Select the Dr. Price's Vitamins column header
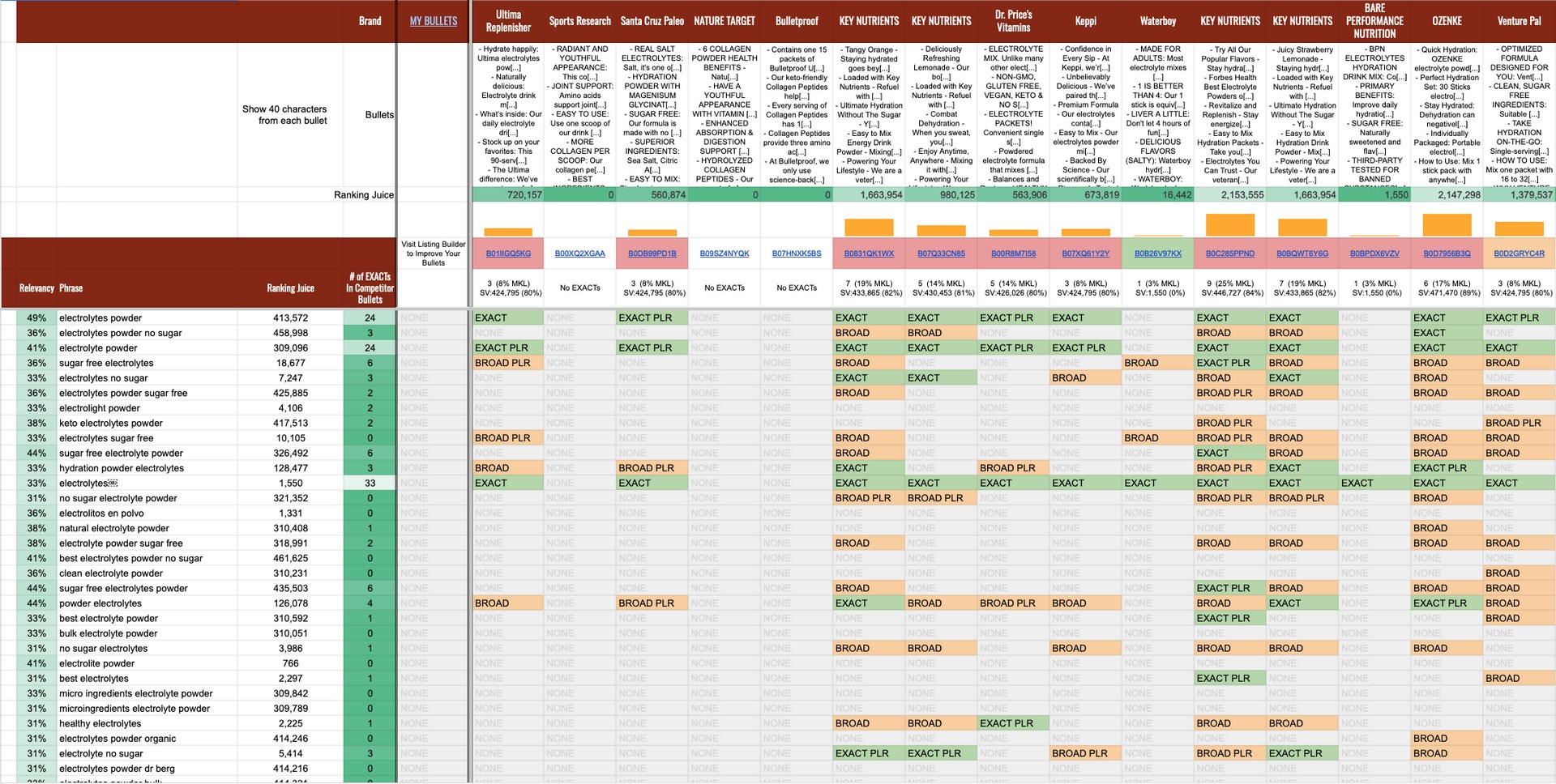This screenshot has height=784, width=1556. tap(1013, 21)
